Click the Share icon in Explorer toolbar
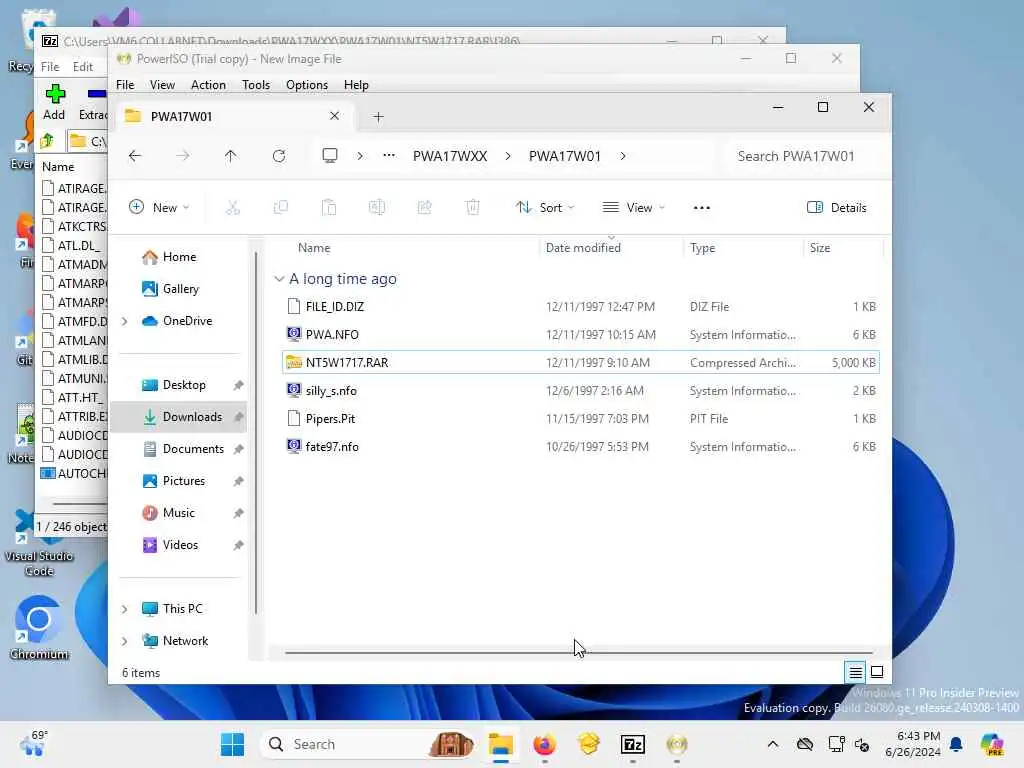 pos(424,208)
